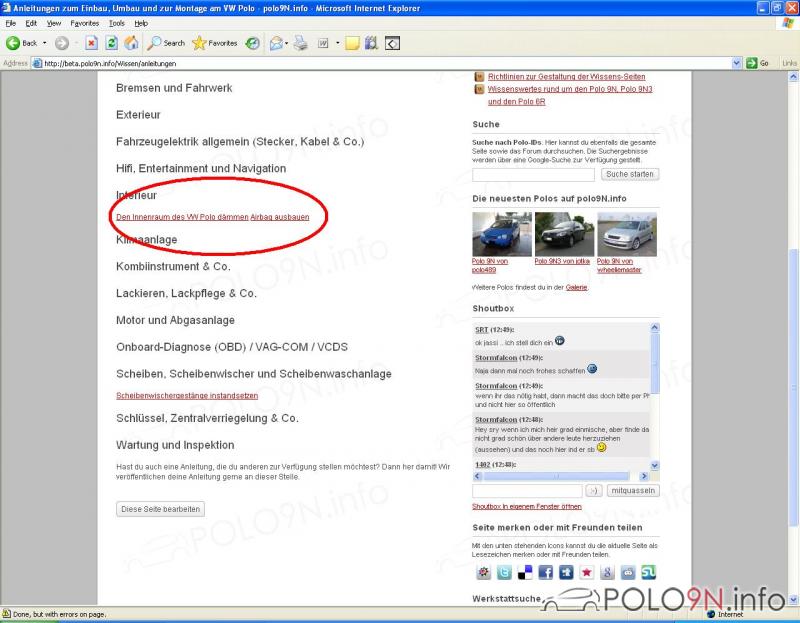Screen dimensions: 800x623
Task: Stop loading with the red X icon
Action: (91, 43)
